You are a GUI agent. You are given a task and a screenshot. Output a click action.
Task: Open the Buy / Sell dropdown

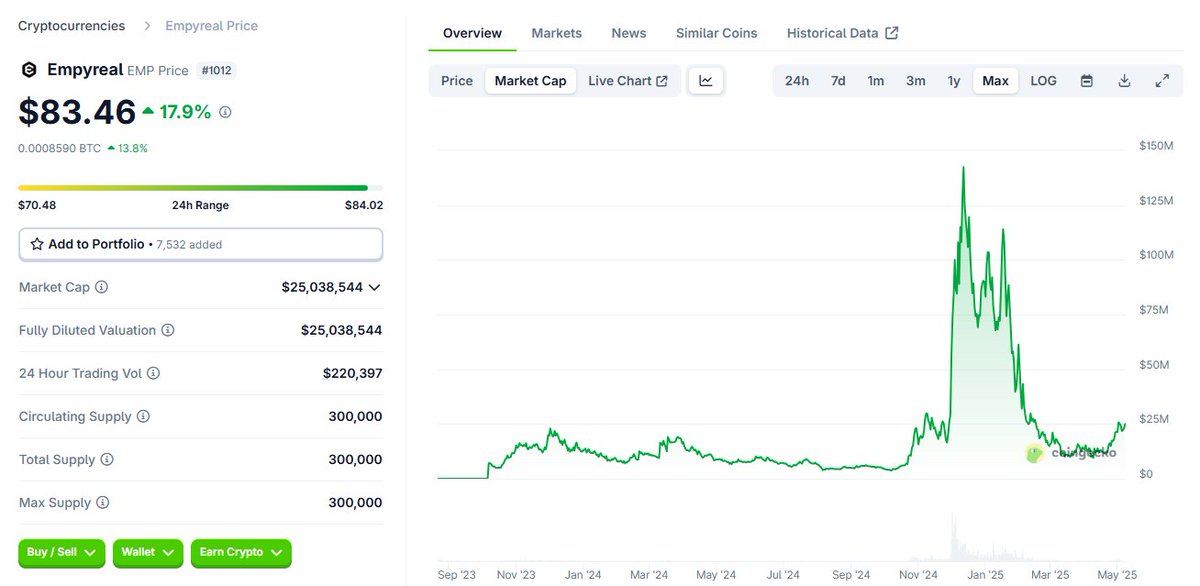click(61, 552)
